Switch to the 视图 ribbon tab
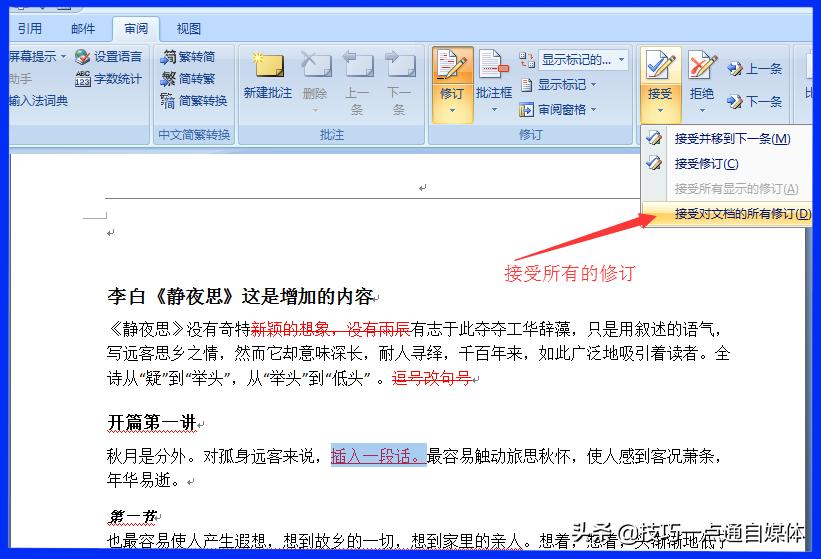821x559 pixels. pos(188,28)
